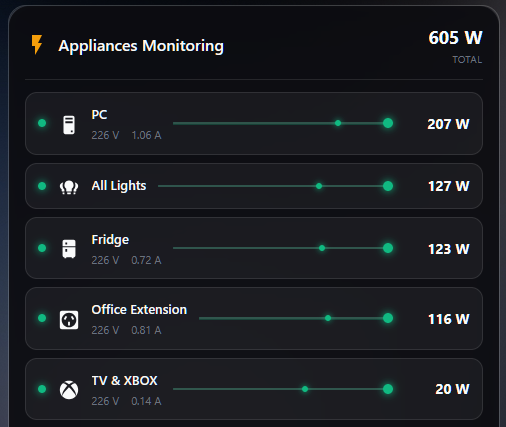Click the 127 W reading for All Lights
The image size is (506, 427).
click(449, 186)
